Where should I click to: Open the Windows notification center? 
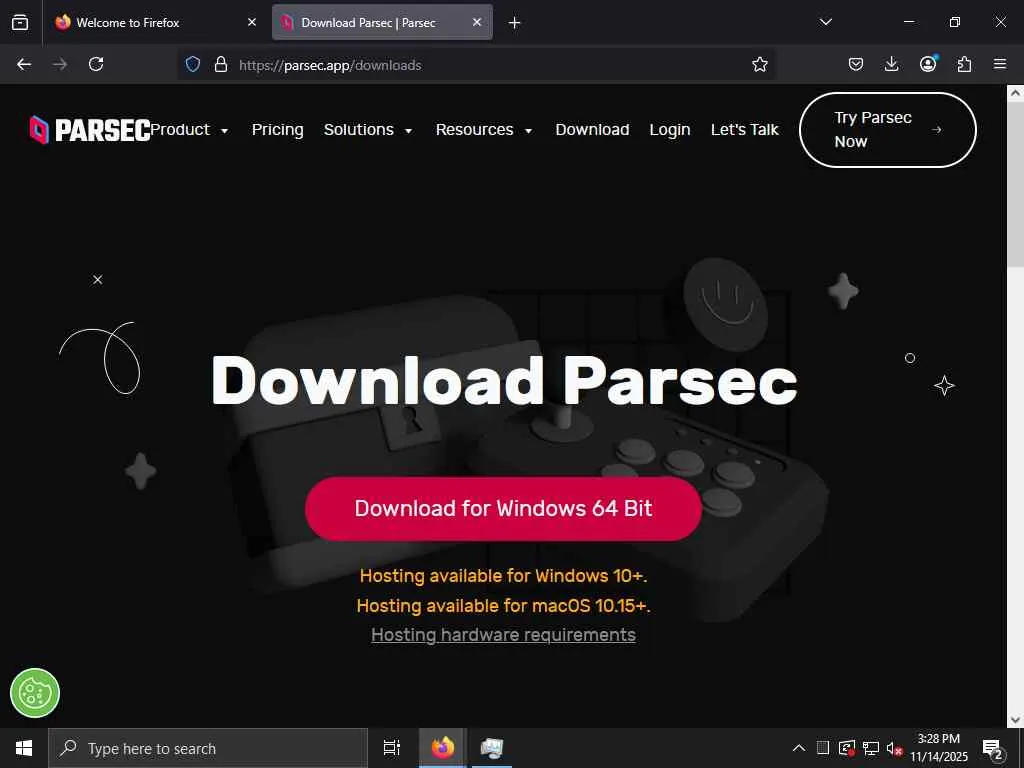tap(993, 749)
